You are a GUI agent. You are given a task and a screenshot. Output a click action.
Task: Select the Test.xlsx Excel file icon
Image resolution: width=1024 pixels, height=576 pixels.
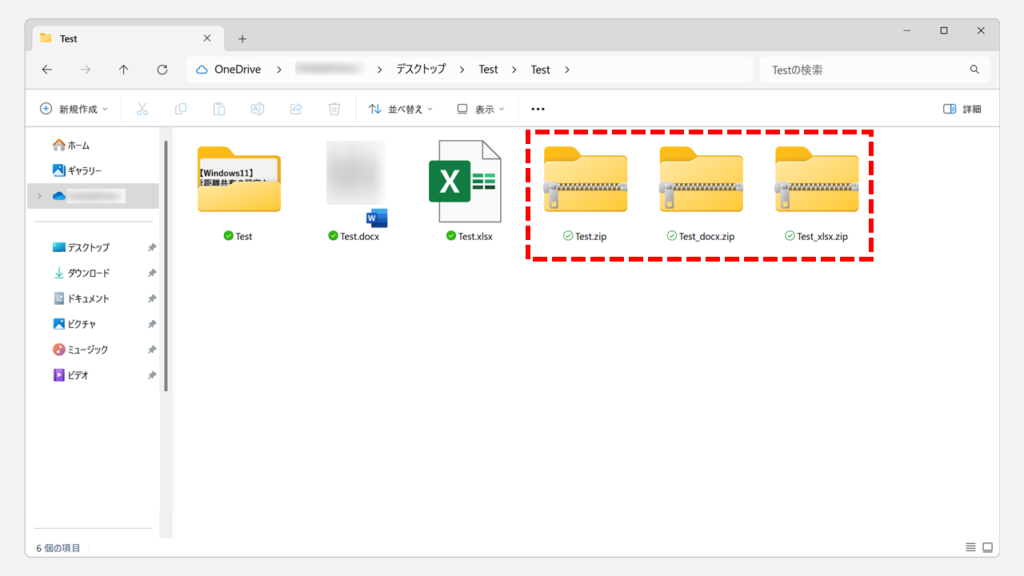(465, 181)
